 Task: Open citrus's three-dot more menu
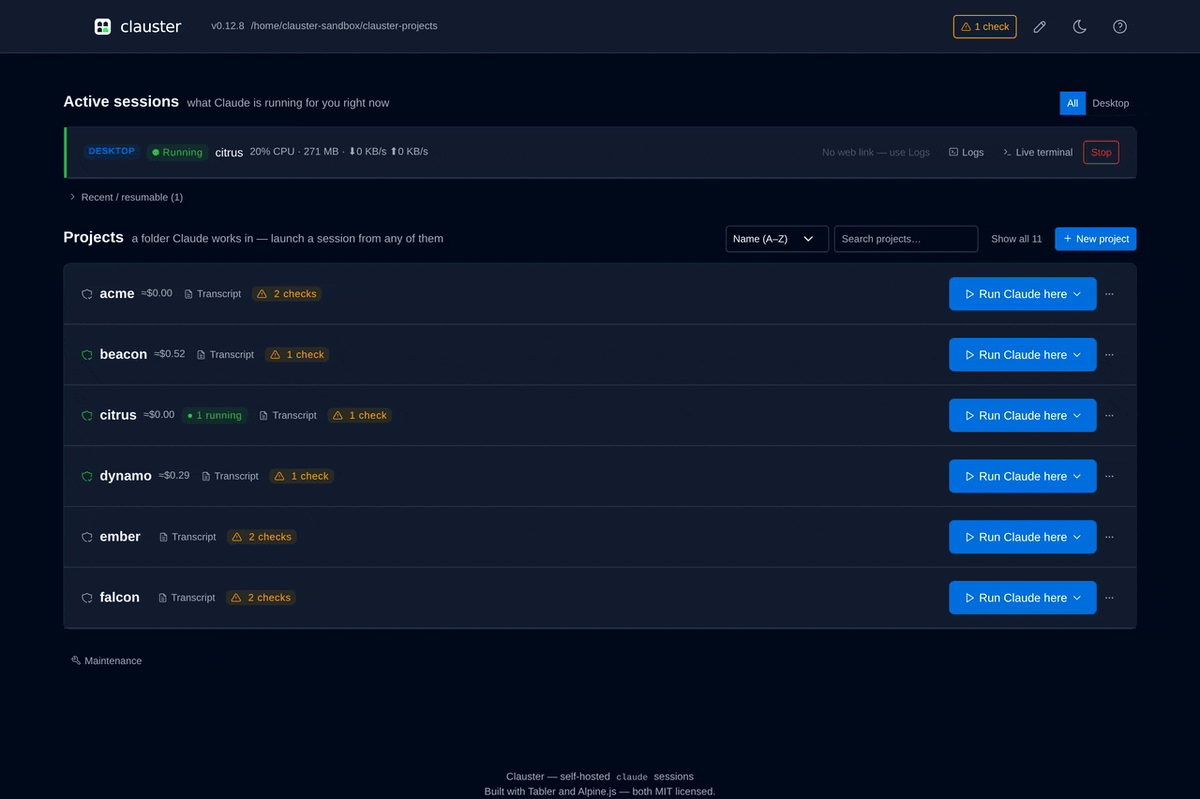point(1110,415)
